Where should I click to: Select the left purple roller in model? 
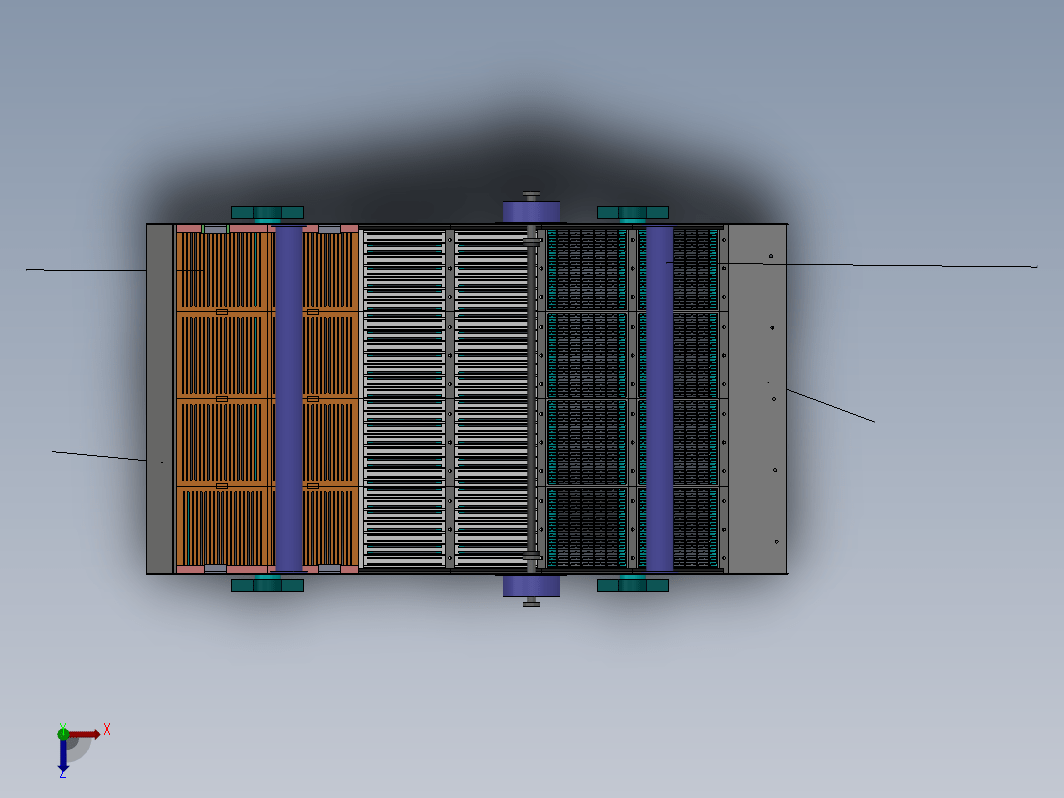288,398
